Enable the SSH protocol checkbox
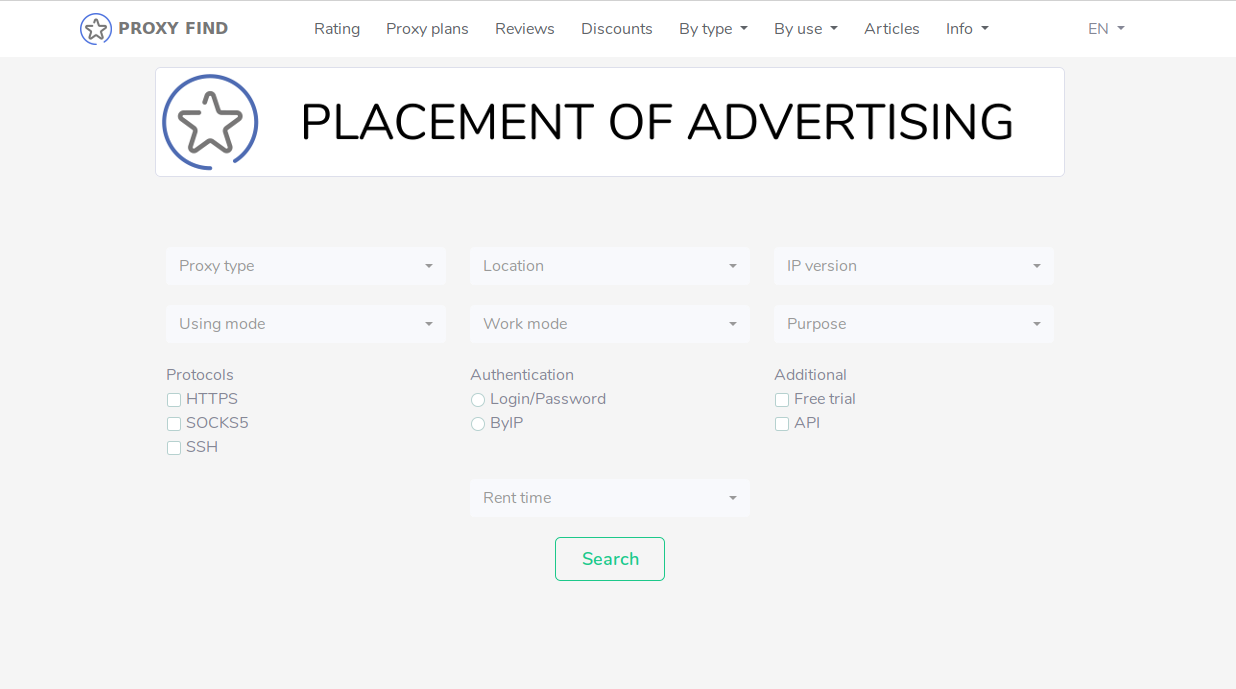The width and height of the screenshot is (1236, 689). (173, 447)
